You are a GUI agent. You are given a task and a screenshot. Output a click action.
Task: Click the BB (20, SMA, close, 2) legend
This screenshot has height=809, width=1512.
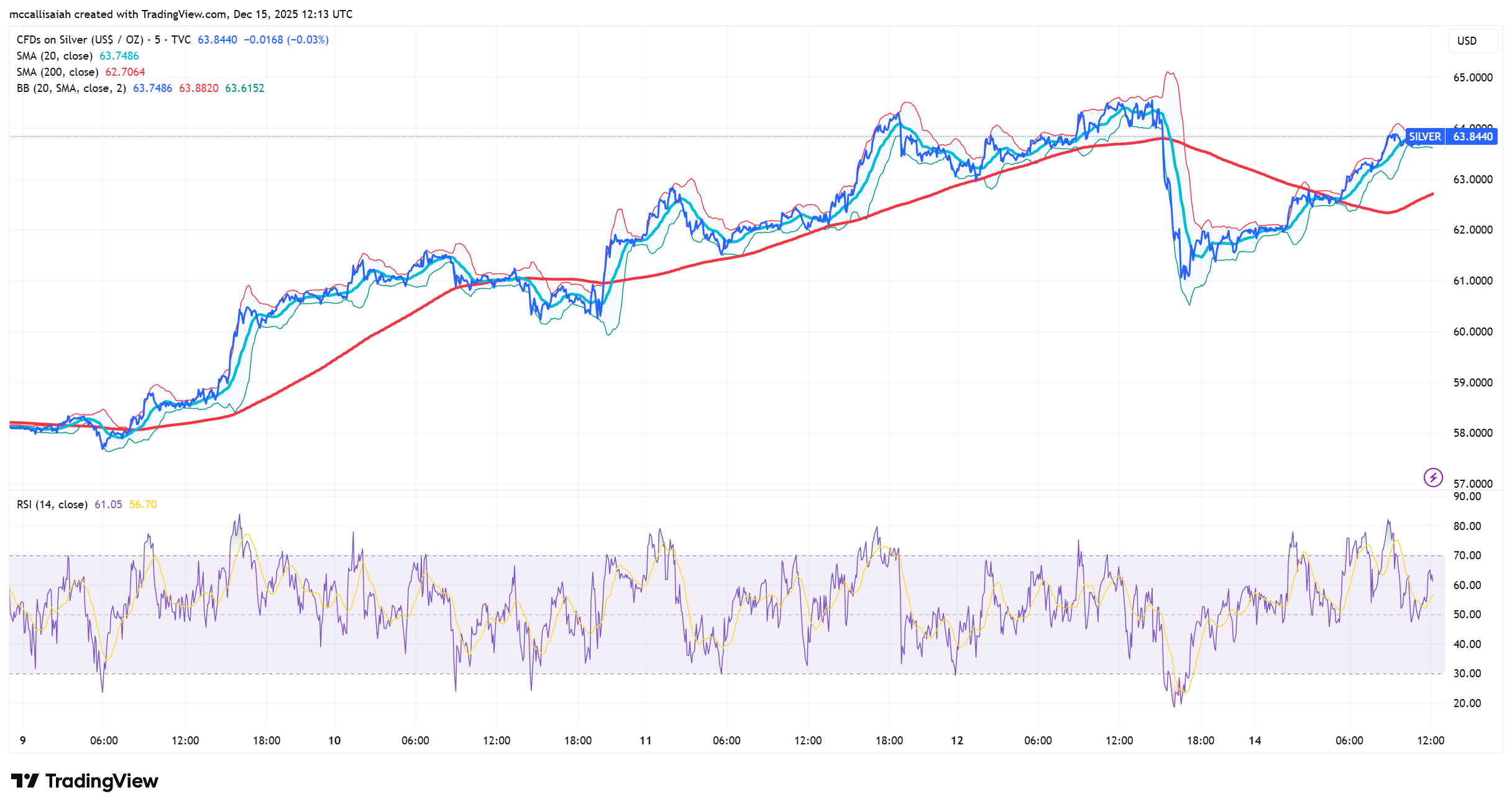pyautogui.click(x=71, y=88)
